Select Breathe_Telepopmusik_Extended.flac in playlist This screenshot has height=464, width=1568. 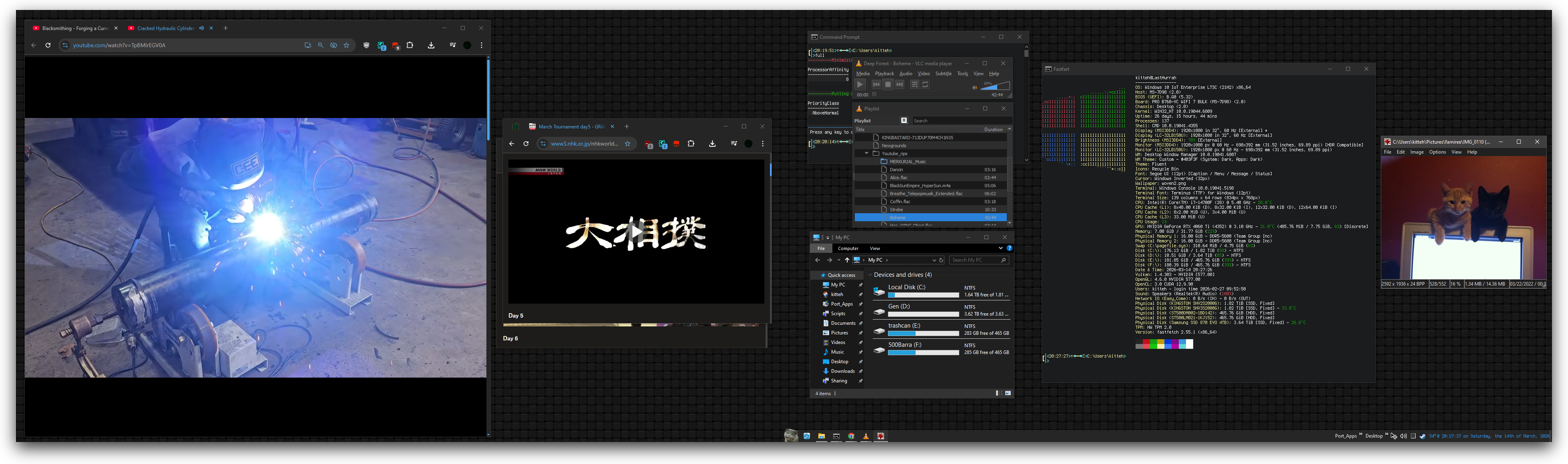926,194
